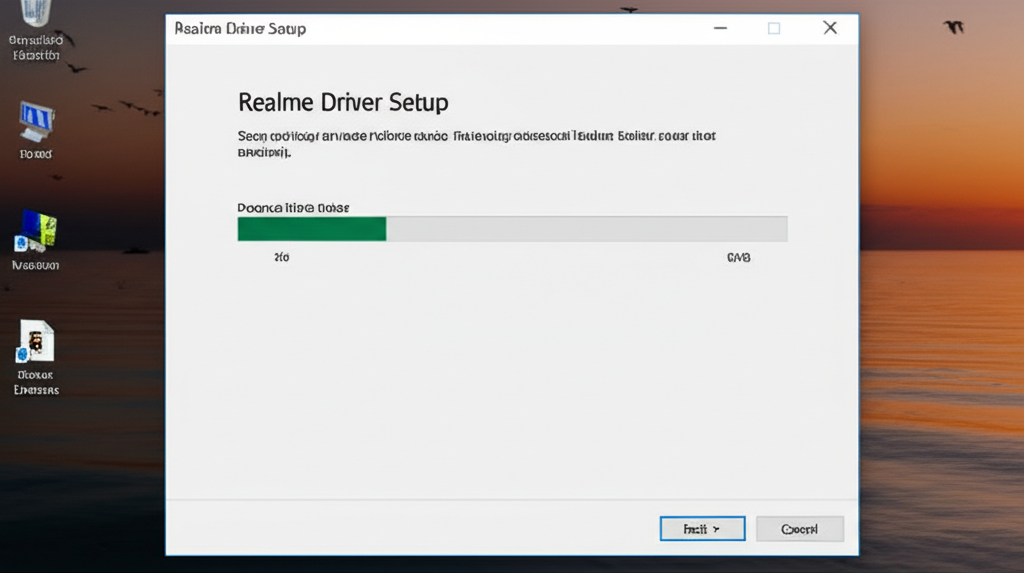Click the Realme Driver Setup heading

pyautogui.click(x=343, y=103)
